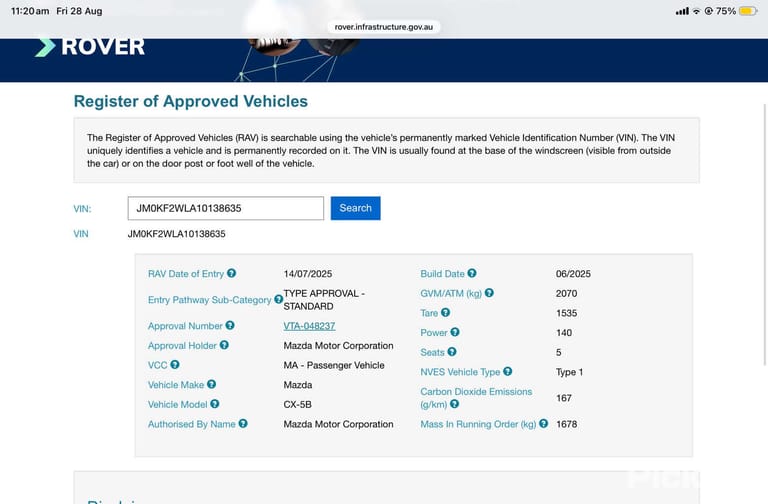Click the Register of Approved Vehicles heading
The width and height of the screenshot is (768, 504).
(191, 101)
